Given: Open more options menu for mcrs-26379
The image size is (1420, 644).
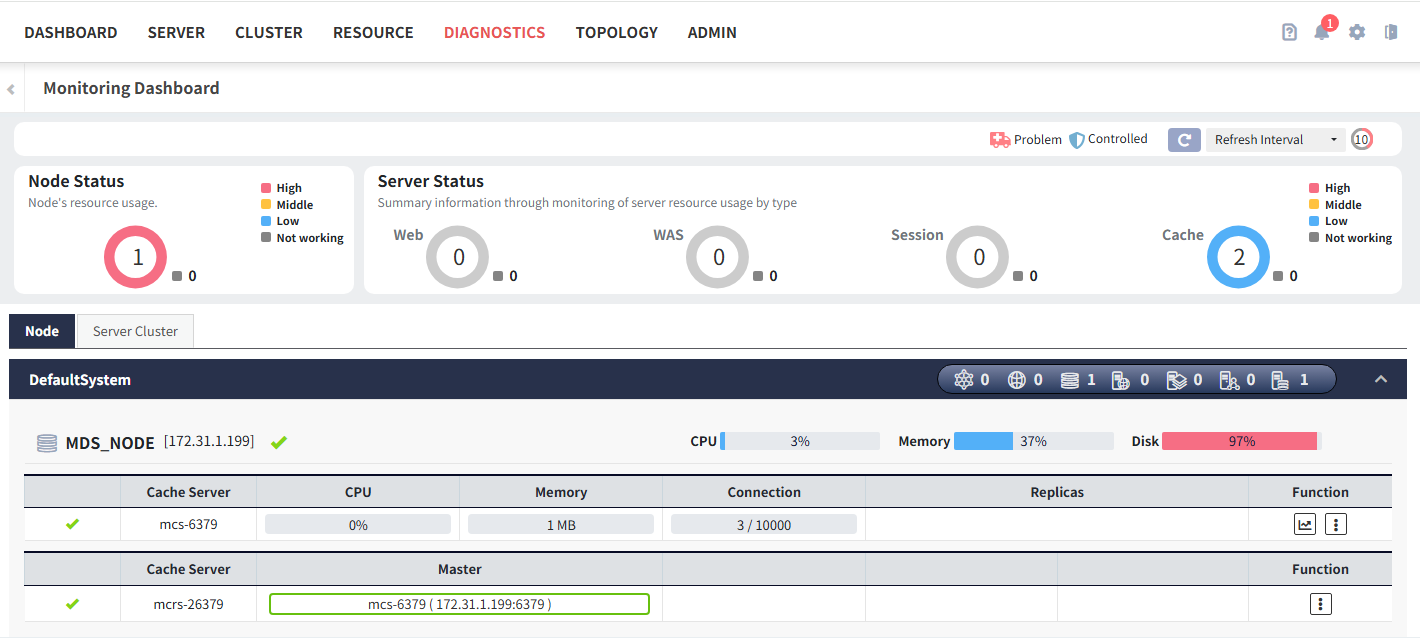Looking at the screenshot, I should pos(1320,603).
